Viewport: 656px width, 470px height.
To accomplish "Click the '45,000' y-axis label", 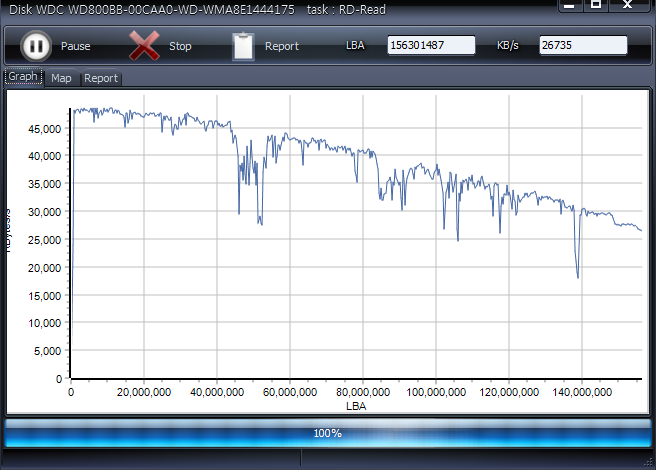I will point(44,129).
